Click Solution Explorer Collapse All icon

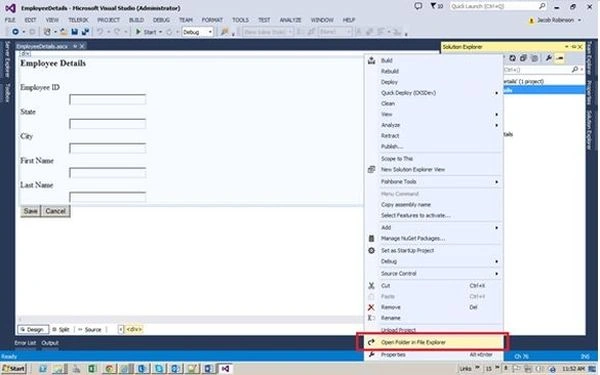coord(523,58)
